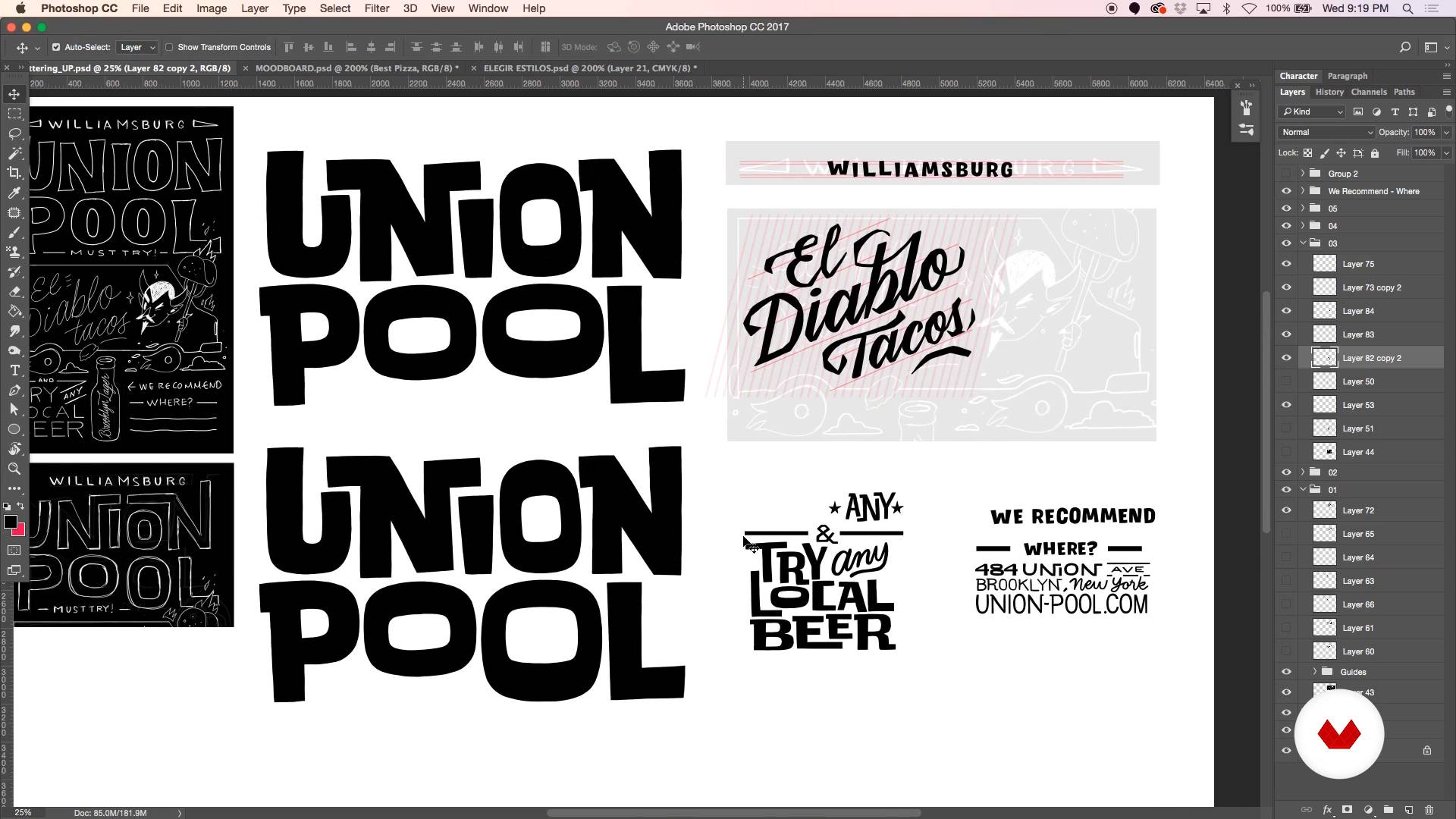Switch to the Paragraph tab

(x=1348, y=76)
